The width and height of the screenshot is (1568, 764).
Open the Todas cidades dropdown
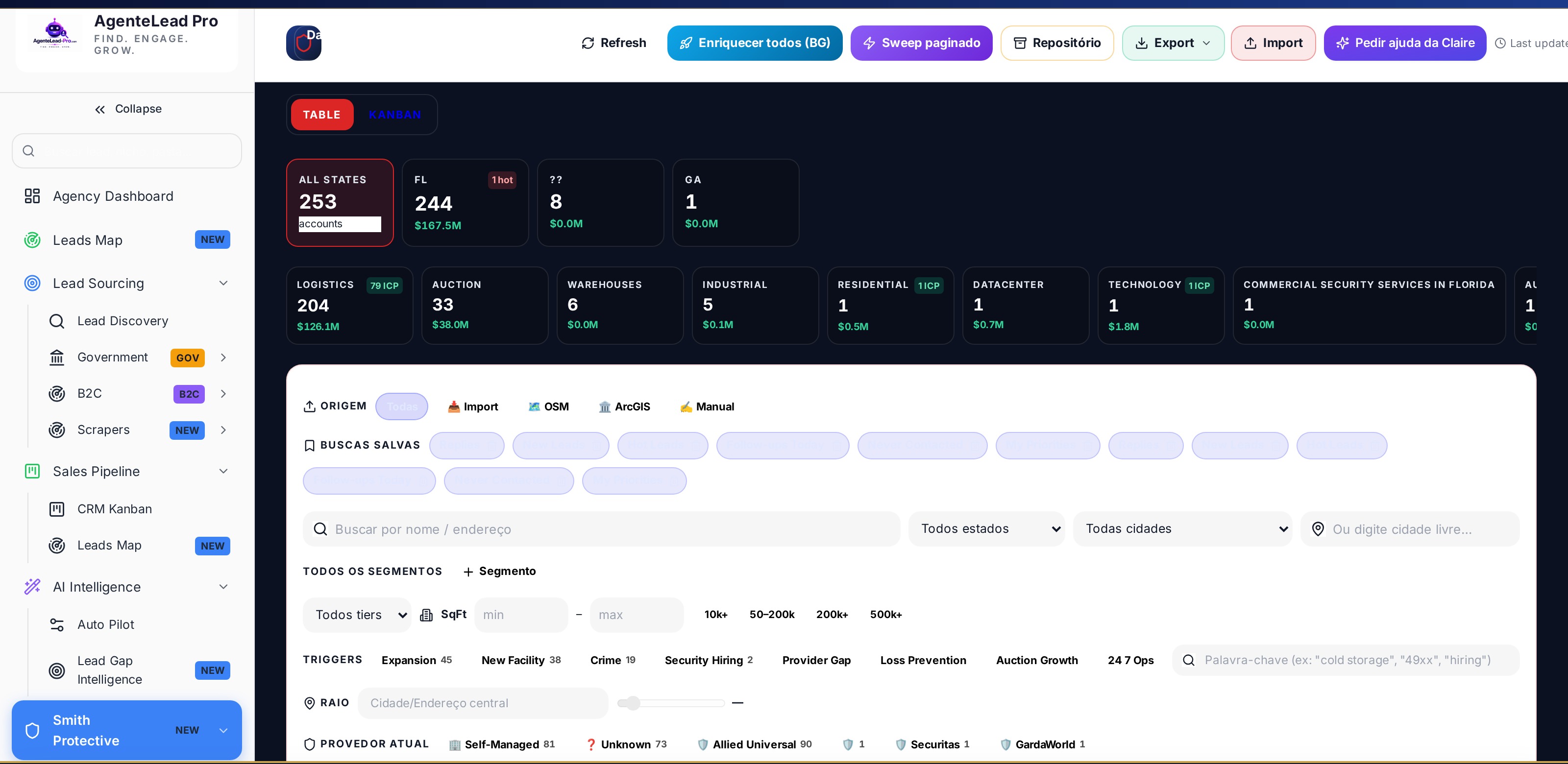pyautogui.click(x=1183, y=529)
